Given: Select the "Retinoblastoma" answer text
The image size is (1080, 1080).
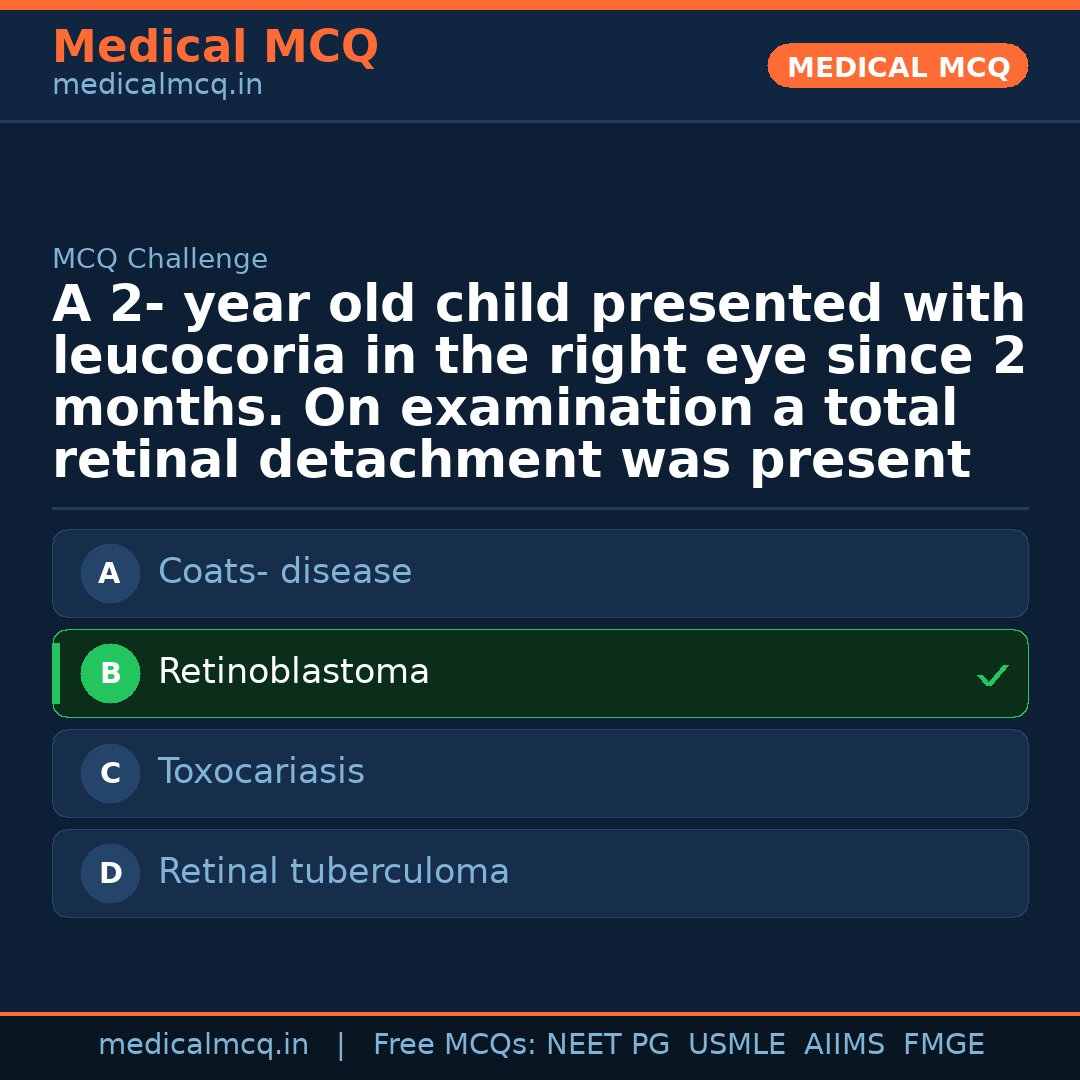Looking at the screenshot, I should tap(294, 673).
